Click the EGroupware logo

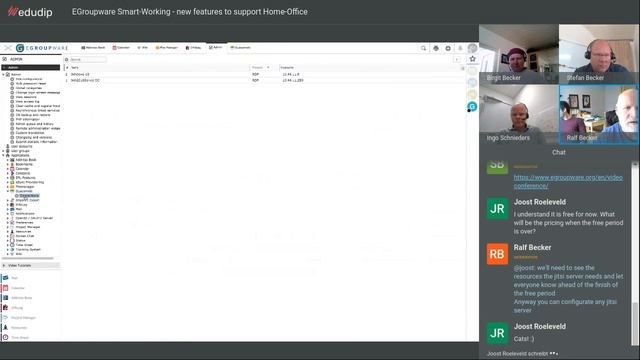[x=42, y=48]
